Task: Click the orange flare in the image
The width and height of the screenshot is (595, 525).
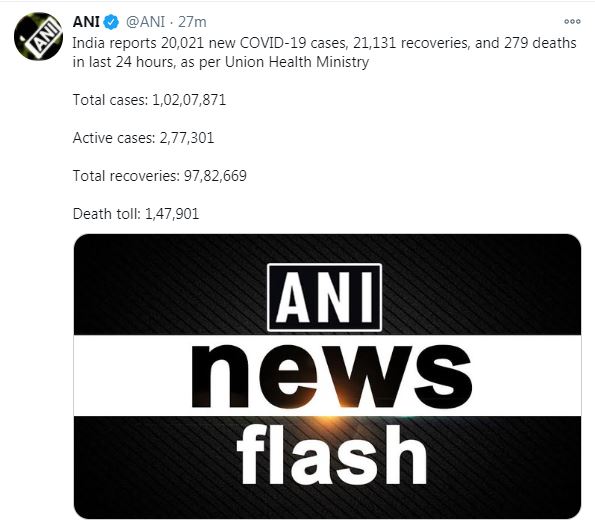Action: 327,419
